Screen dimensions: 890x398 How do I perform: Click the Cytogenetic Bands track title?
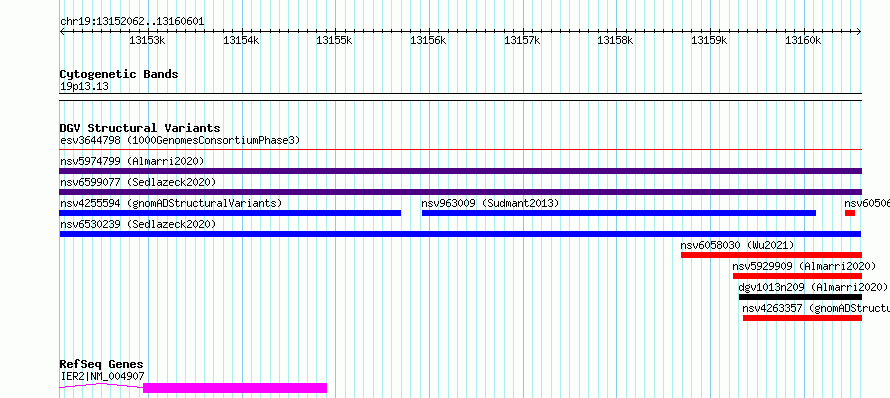119,74
